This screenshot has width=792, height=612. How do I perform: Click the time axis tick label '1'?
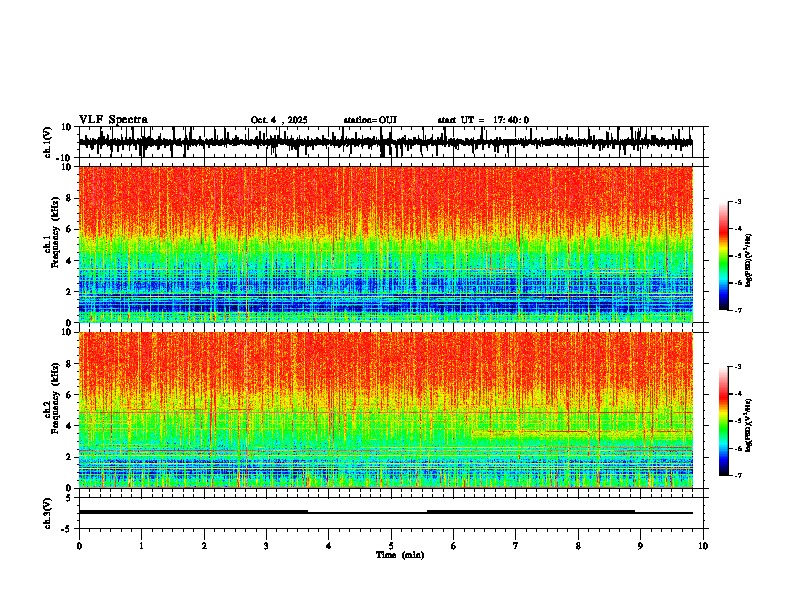(141, 546)
